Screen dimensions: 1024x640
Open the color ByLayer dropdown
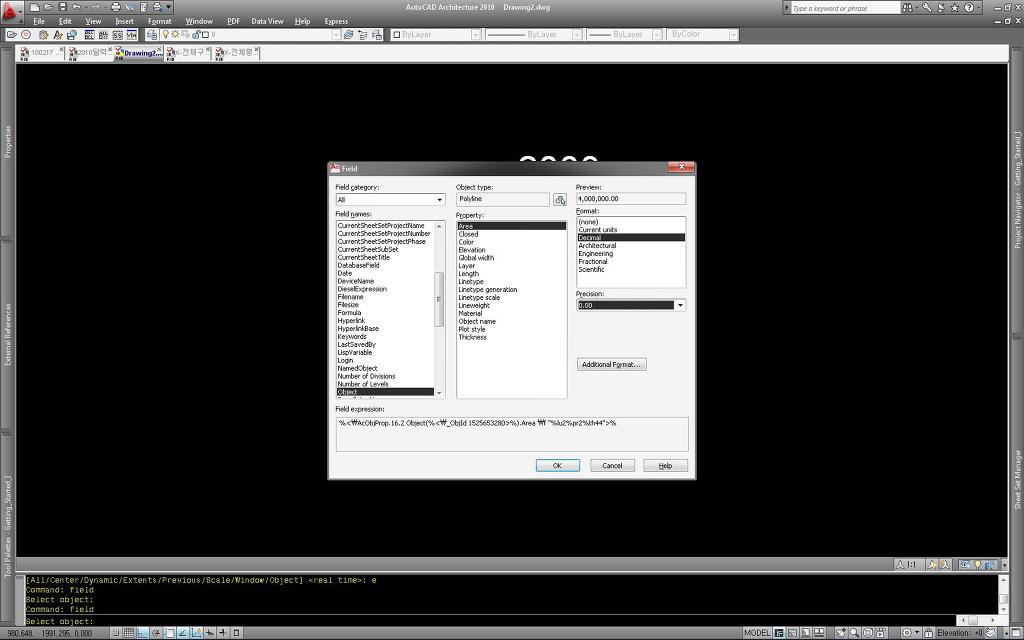point(475,35)
